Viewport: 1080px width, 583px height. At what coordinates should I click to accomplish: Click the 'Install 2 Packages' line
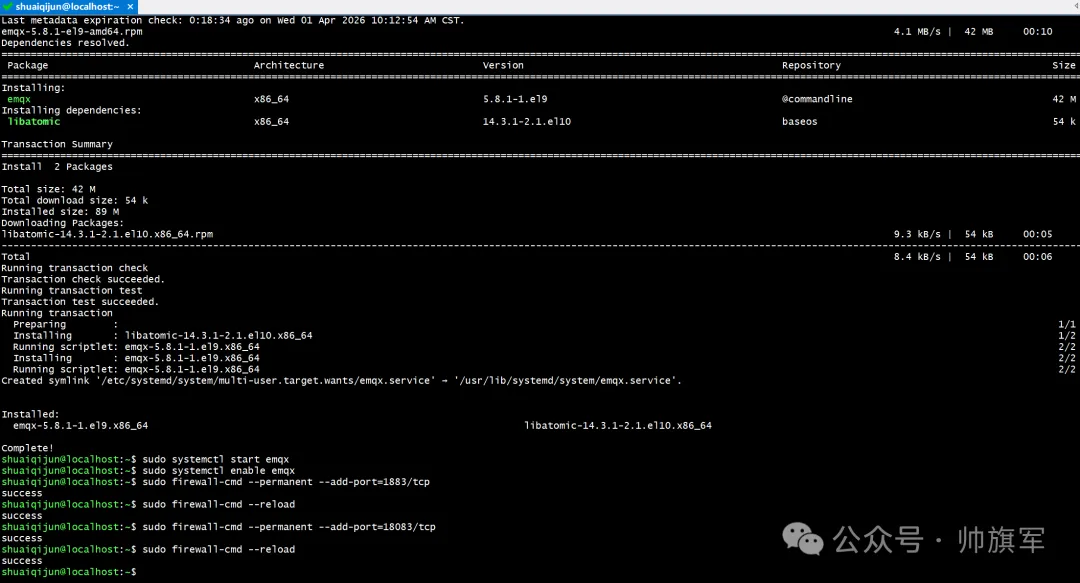(x=57, y=167)
